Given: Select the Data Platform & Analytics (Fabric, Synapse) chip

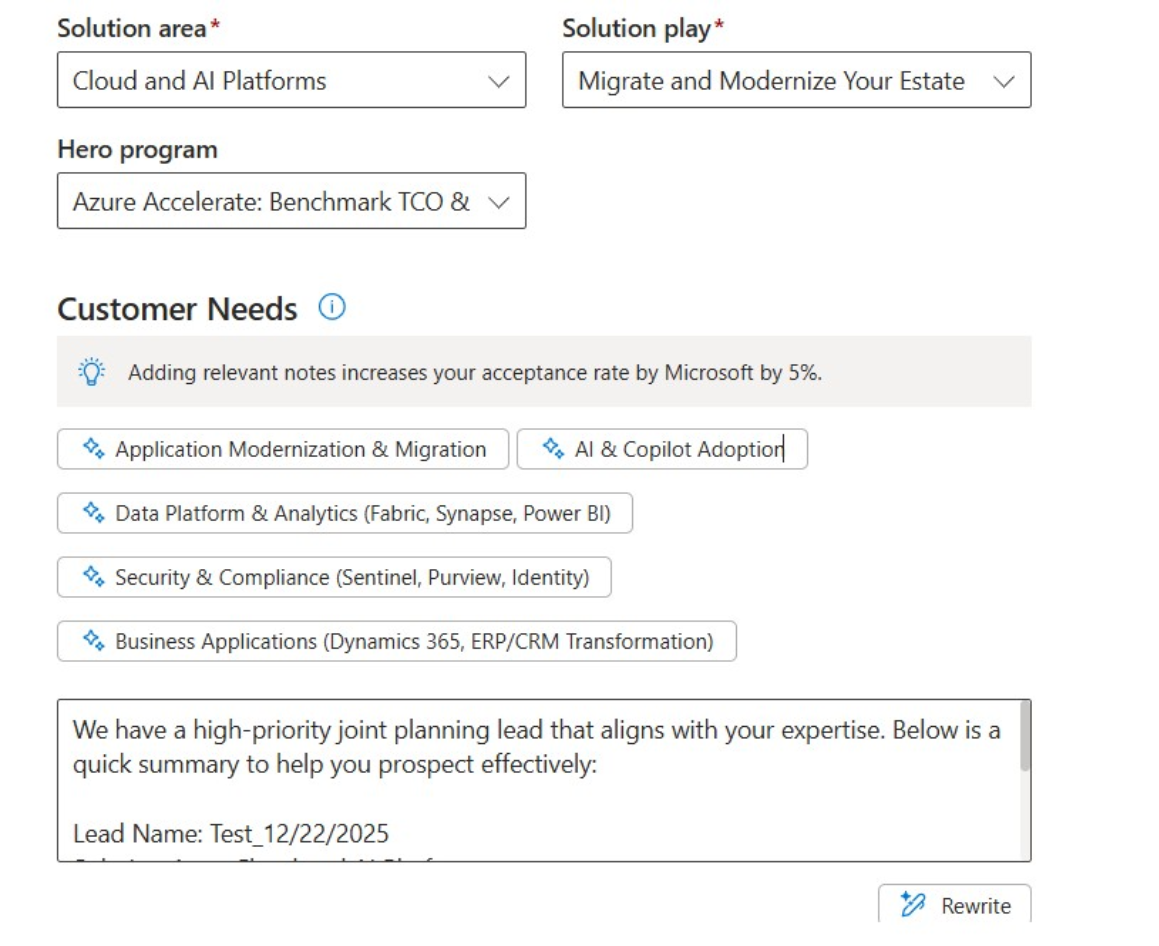Looking at the screenshot, I should 345,513.
